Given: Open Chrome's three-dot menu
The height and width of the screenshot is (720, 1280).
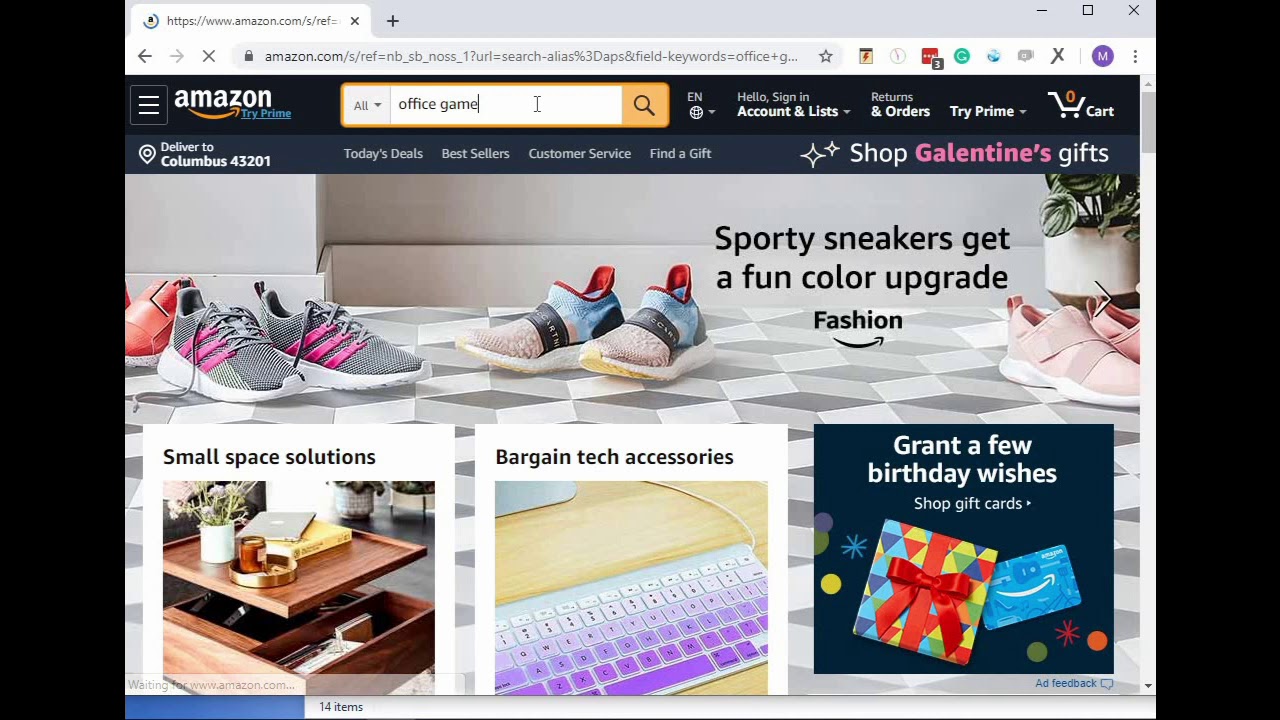Looking at the screenshot, I should [x=1135, y=57].
